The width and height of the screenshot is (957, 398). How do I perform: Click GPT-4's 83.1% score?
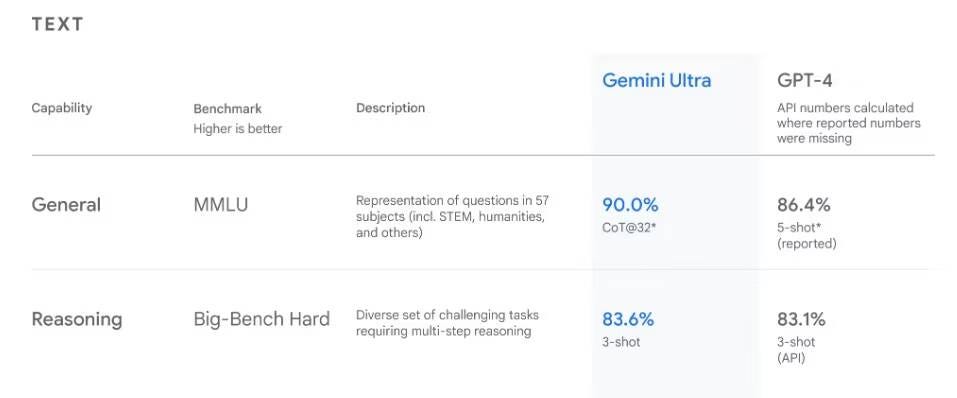(x=801, y=319)
